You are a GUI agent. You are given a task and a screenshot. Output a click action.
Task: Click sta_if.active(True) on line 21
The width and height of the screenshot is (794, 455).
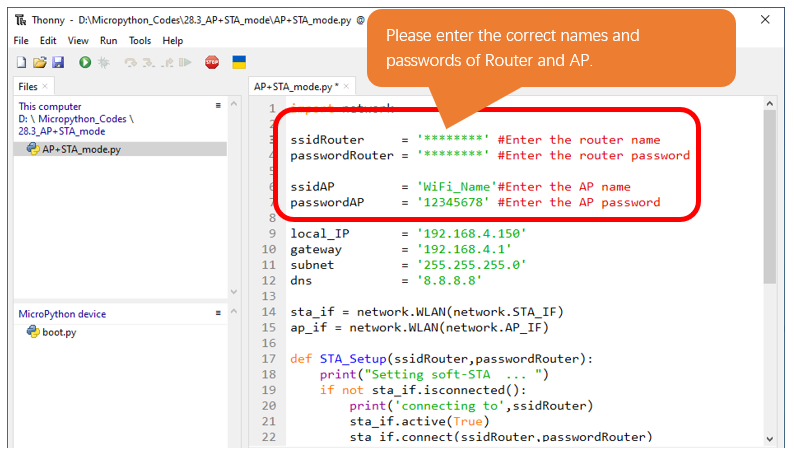419,422
